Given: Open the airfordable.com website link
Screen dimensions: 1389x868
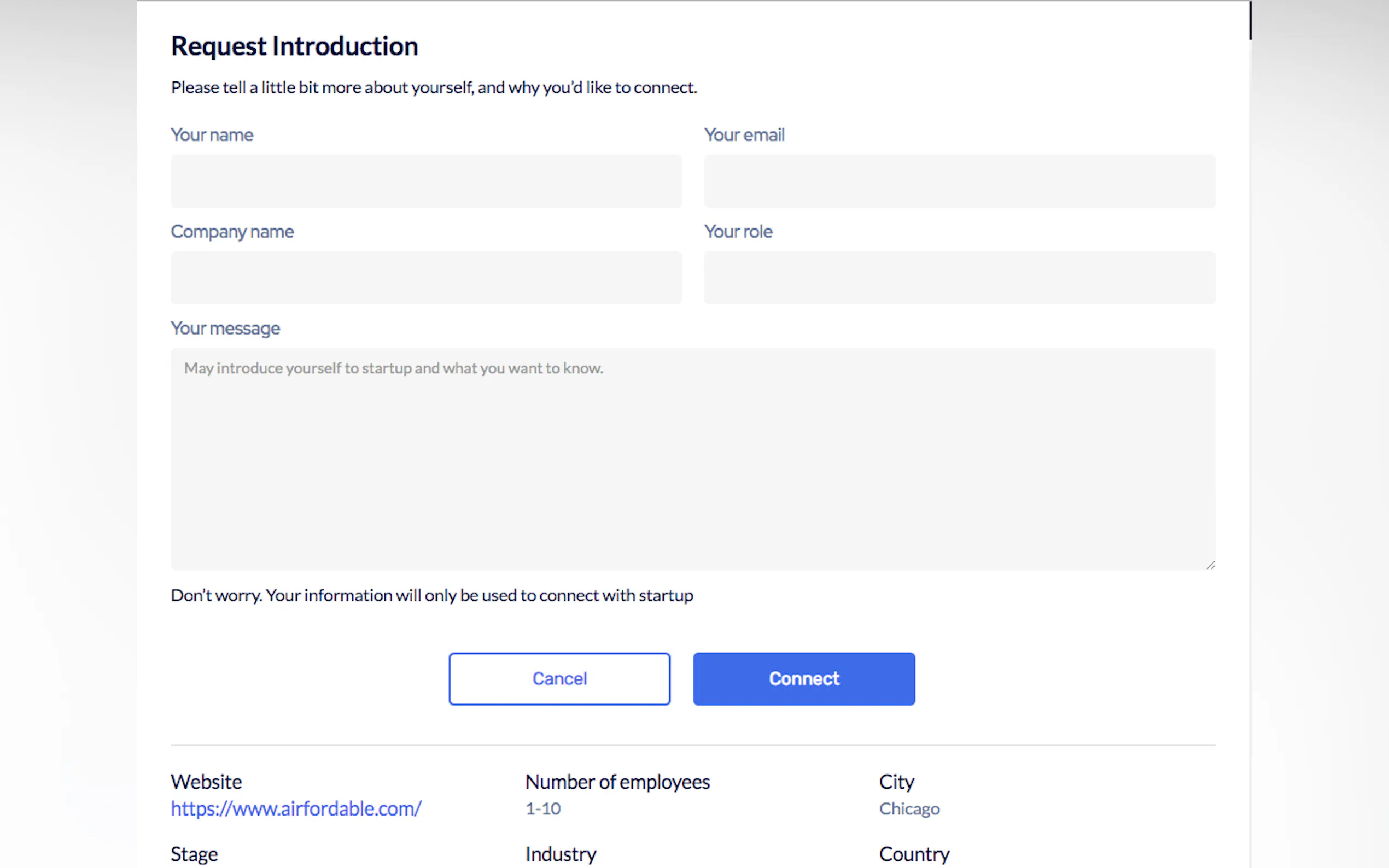Looking at the screenshot, I should point(296,809).
